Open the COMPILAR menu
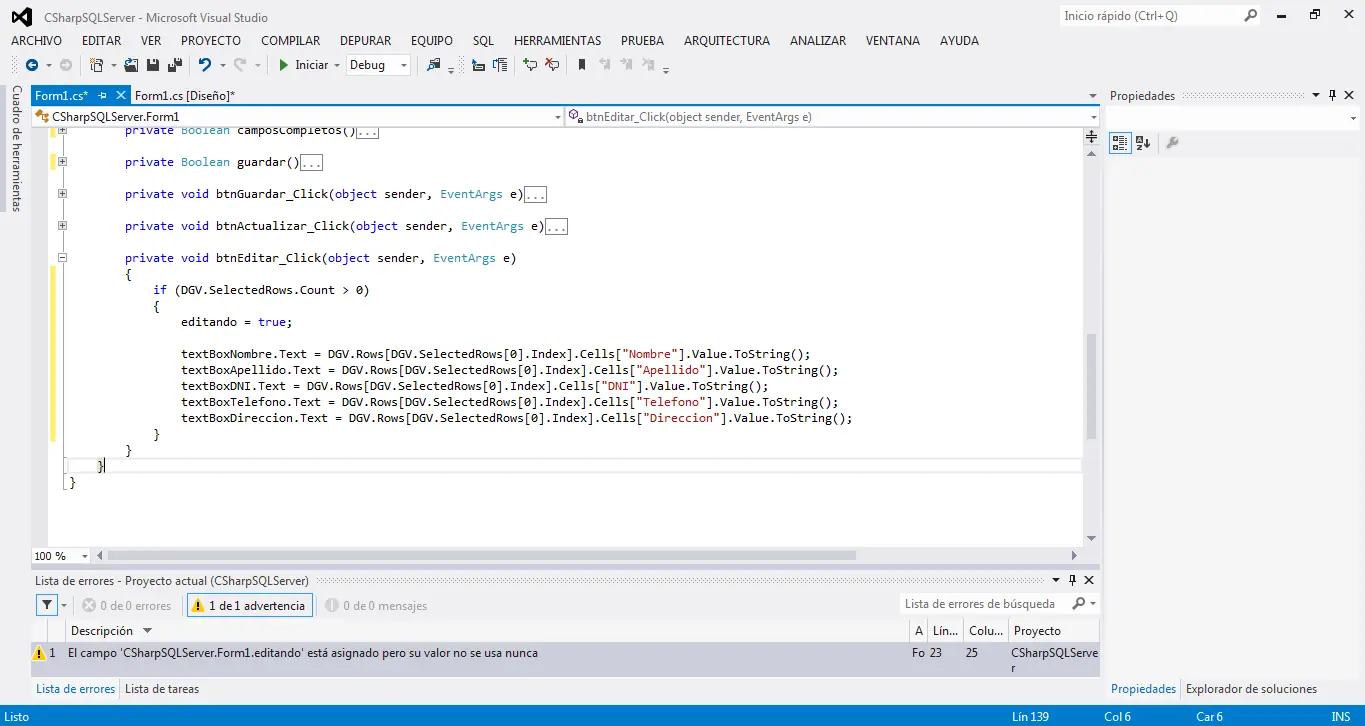The height and width of the screenshot is (726, 1365). (291, 41)
